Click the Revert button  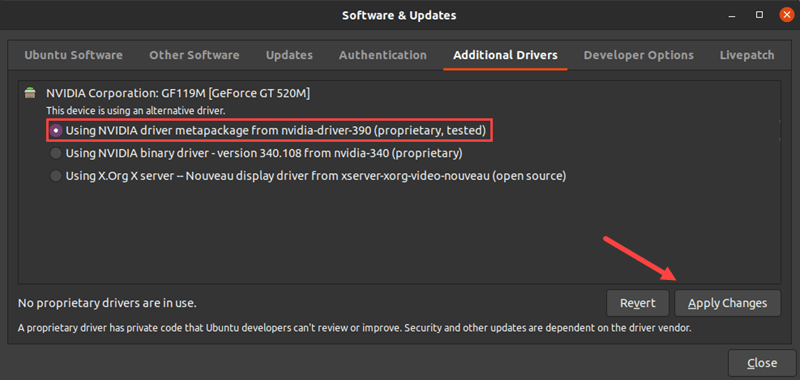(638, 303)
